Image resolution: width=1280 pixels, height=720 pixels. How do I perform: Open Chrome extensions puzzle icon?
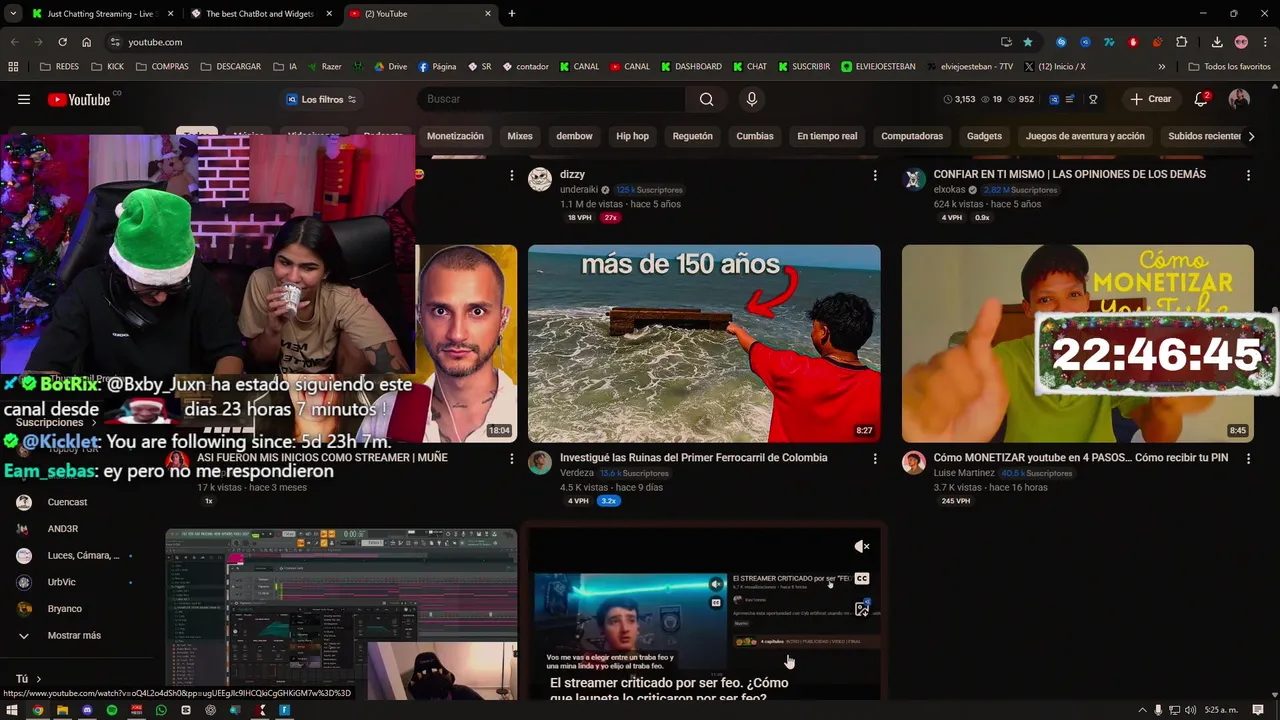coord(1182,42)
